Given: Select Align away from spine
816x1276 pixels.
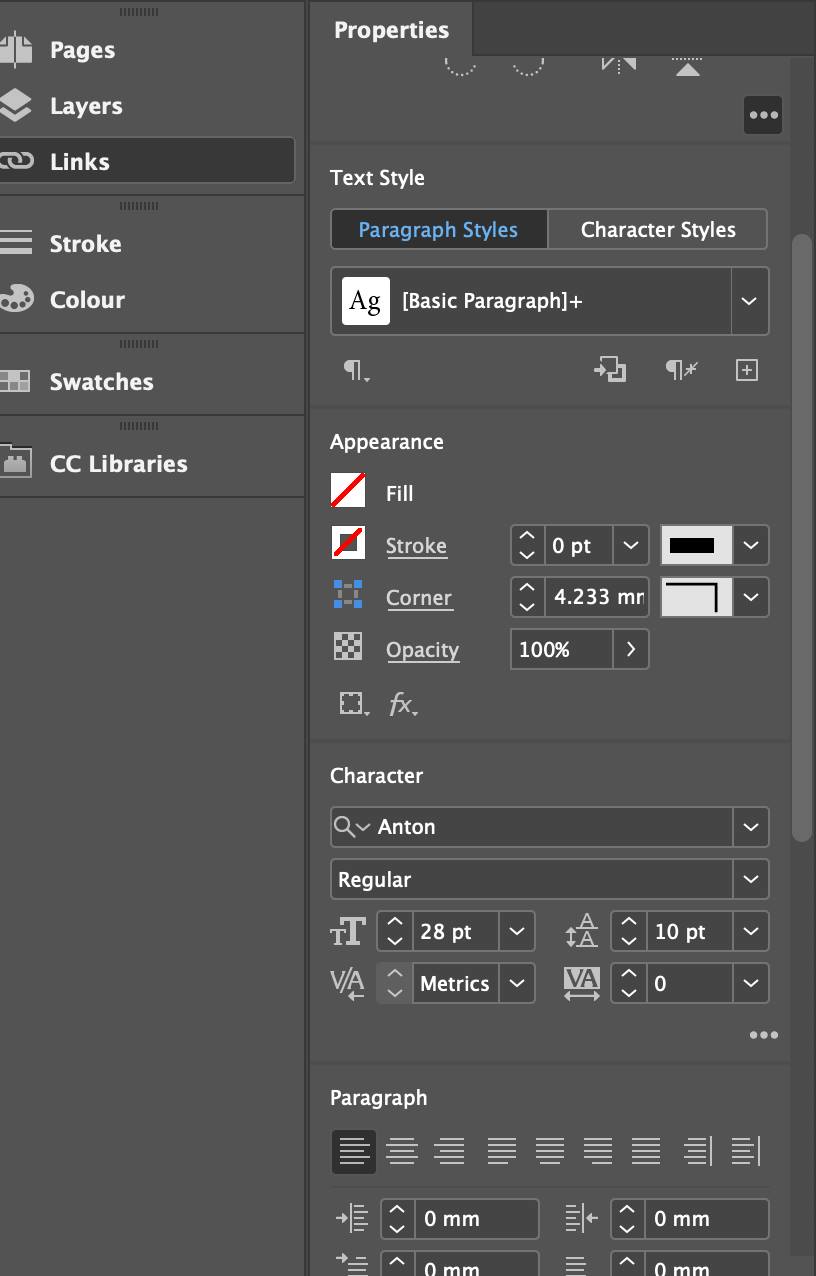Looking at the screenshot, I should click(x=746, y=1151).
